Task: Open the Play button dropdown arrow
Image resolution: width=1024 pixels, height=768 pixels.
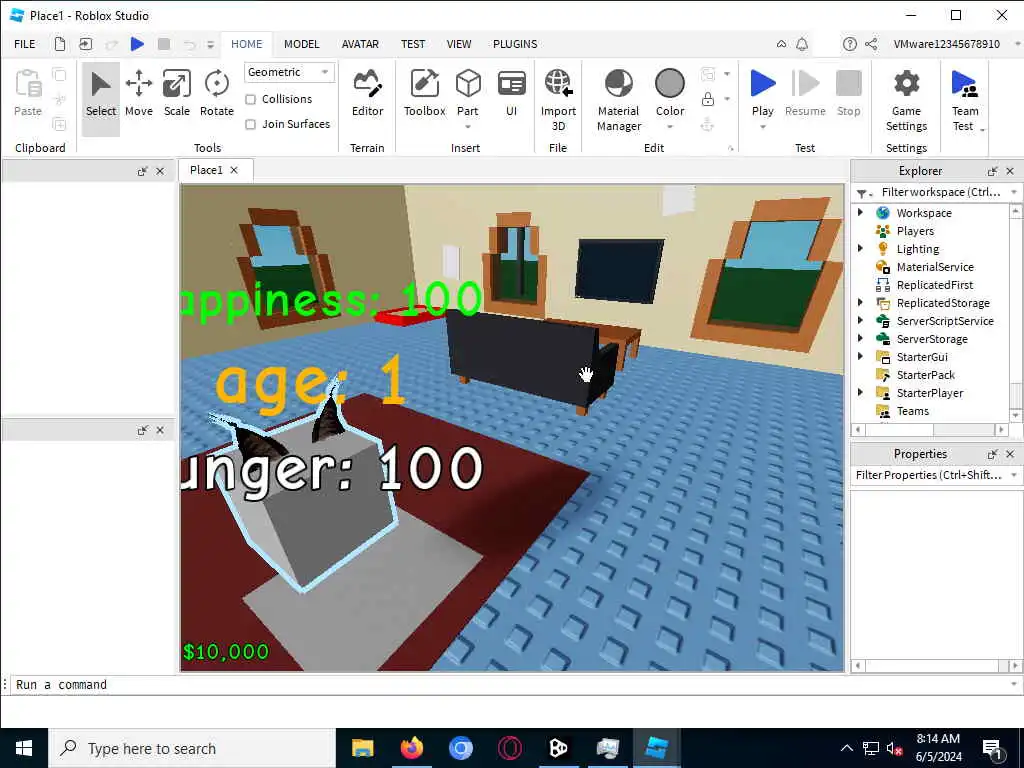Action: 762,127
